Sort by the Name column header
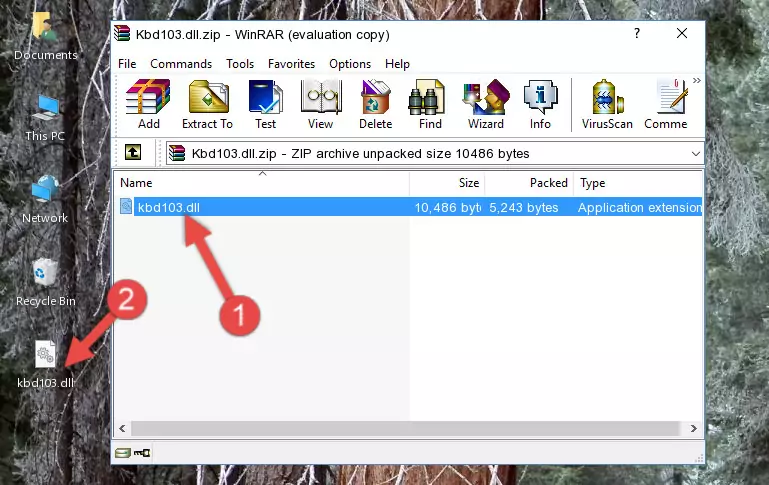 [x=262, y=183]
